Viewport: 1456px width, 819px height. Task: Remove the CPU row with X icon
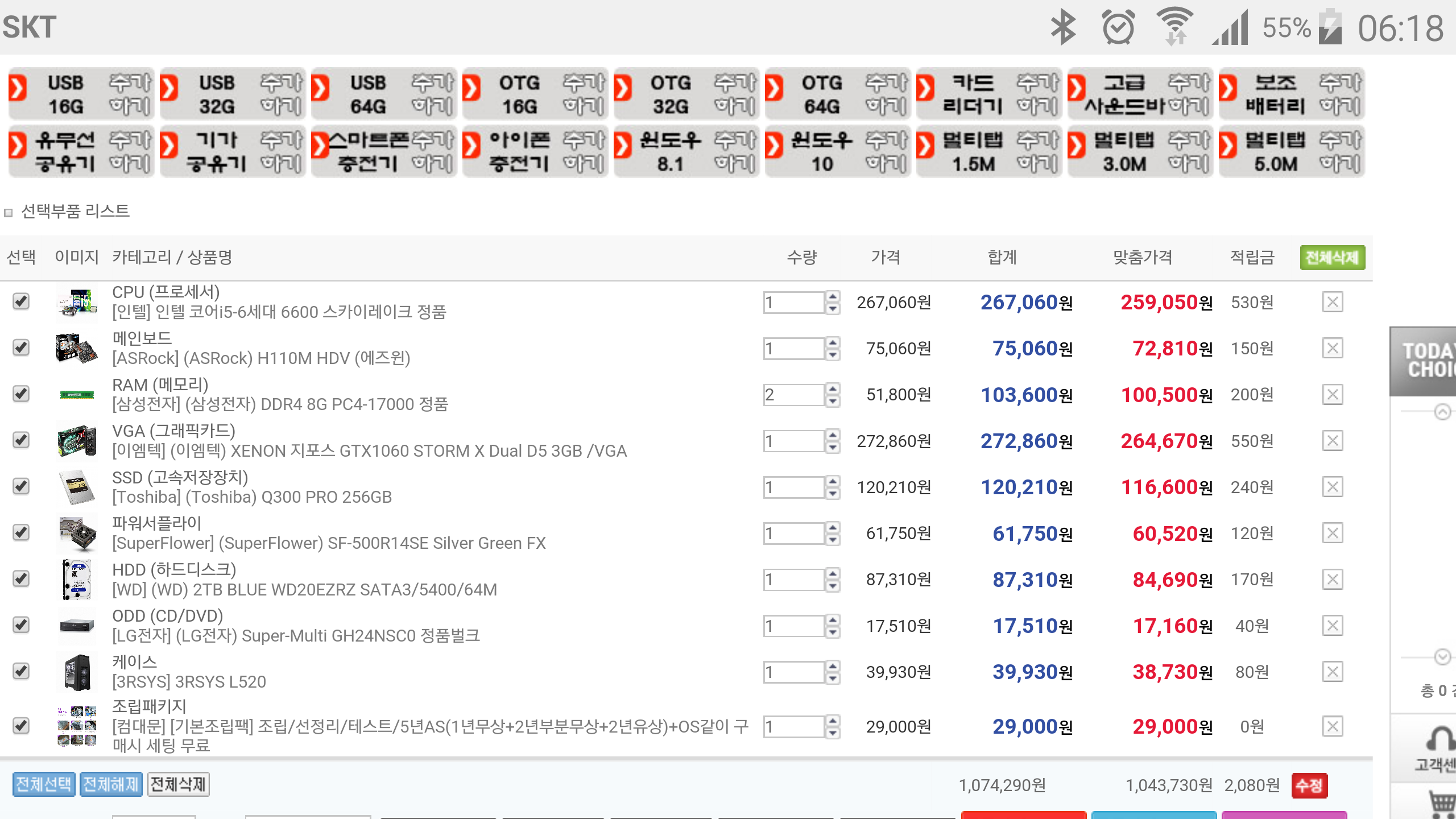coord(1332,302)
